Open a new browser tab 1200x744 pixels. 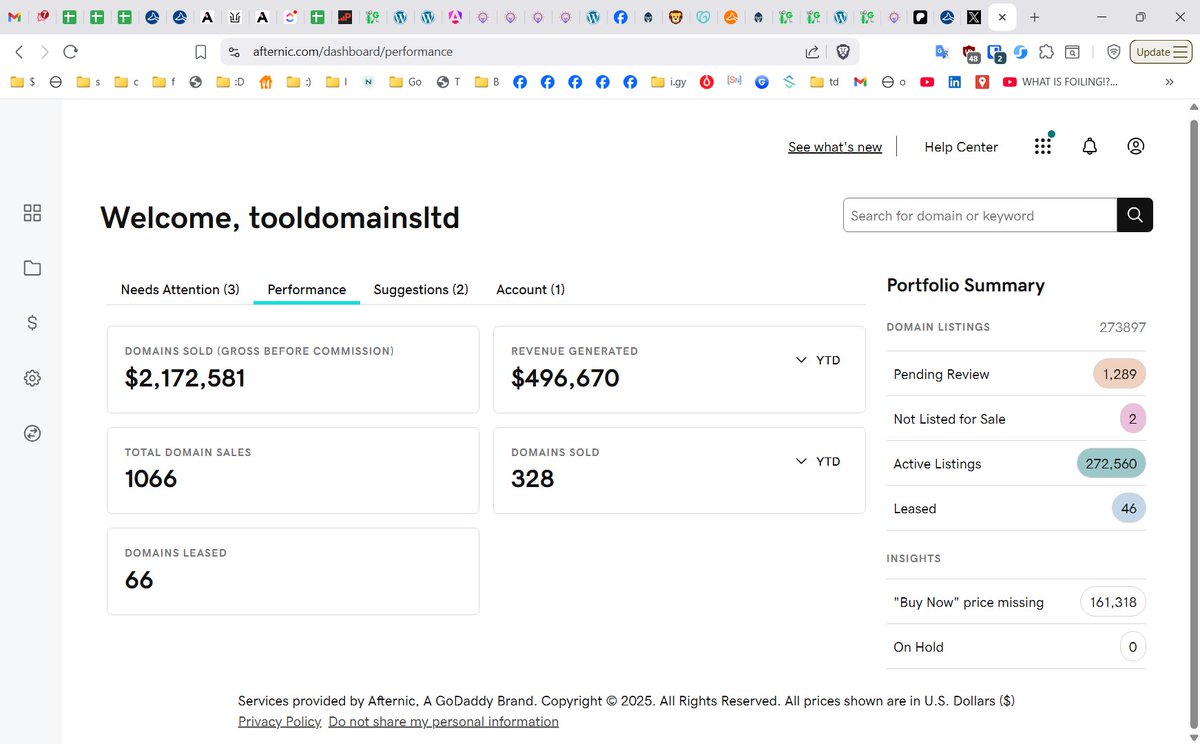1035,17
